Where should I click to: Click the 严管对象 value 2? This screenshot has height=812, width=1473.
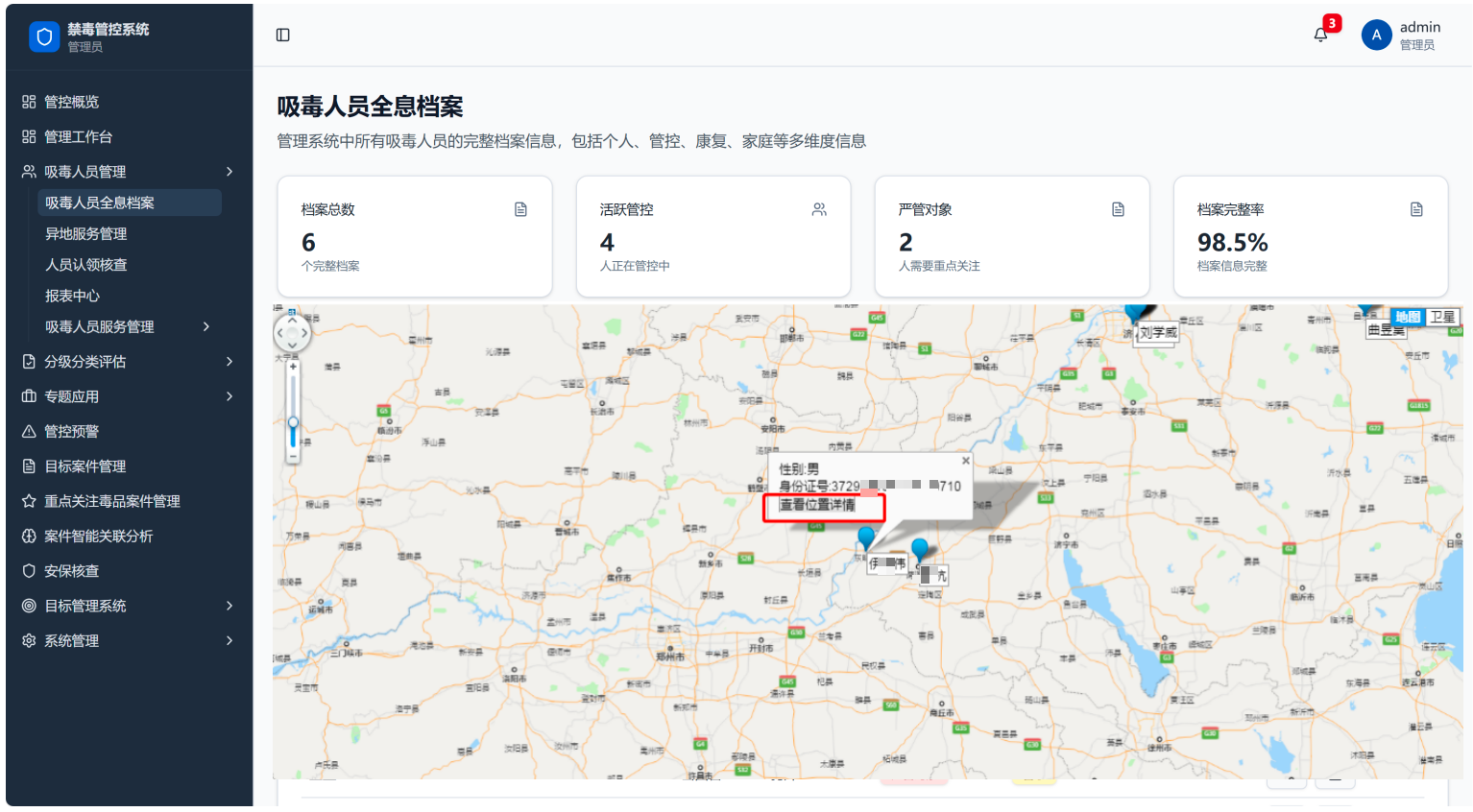click(x=906, y=242)
